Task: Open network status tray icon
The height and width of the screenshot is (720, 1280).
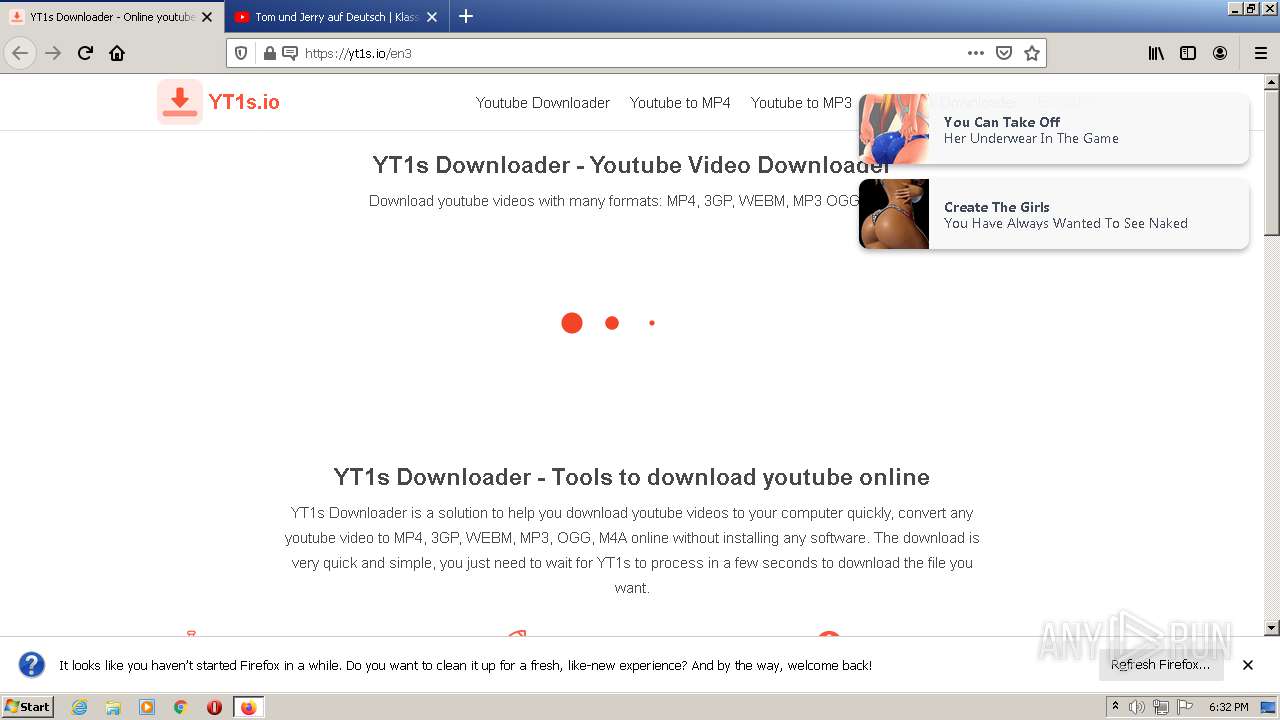Action: (x=1161, y=707)
